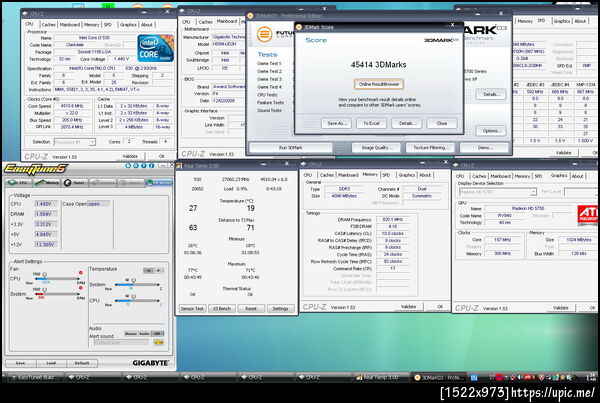Viewport: 600px width, 403px height.
Task: Click Reset in Real Temp
Action: 251,308
